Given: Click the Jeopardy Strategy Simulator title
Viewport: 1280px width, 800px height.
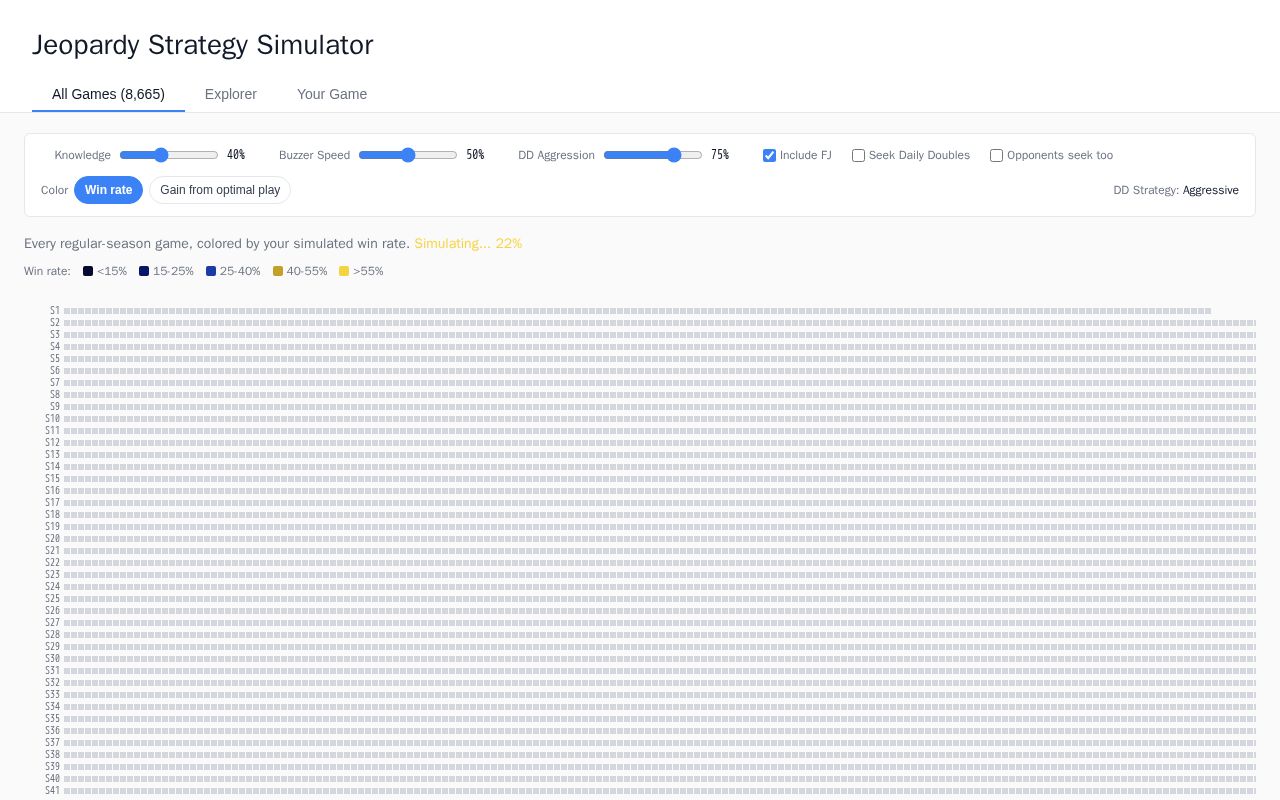Looking at the screenshot, I should coord(202,45).
